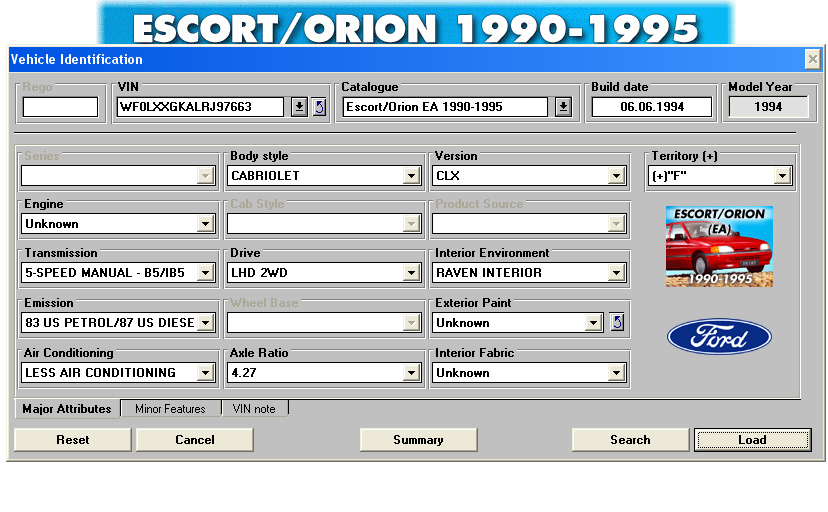This screenshot has width=828, height=512.
Task: Close the Vehicle Identification dialog
Action: tap(812, 59)
